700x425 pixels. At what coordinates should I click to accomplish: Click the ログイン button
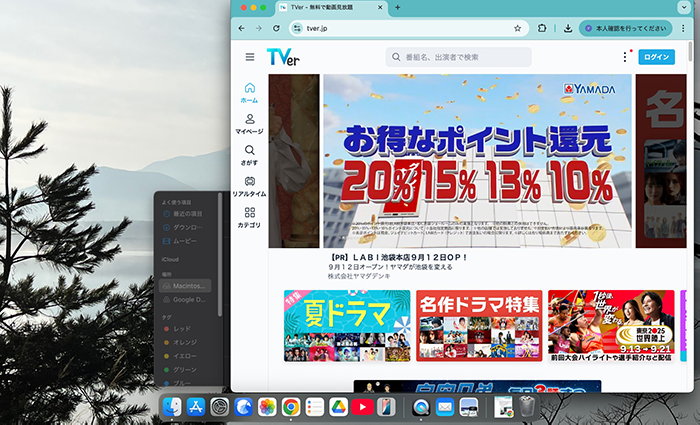(657, 57)
